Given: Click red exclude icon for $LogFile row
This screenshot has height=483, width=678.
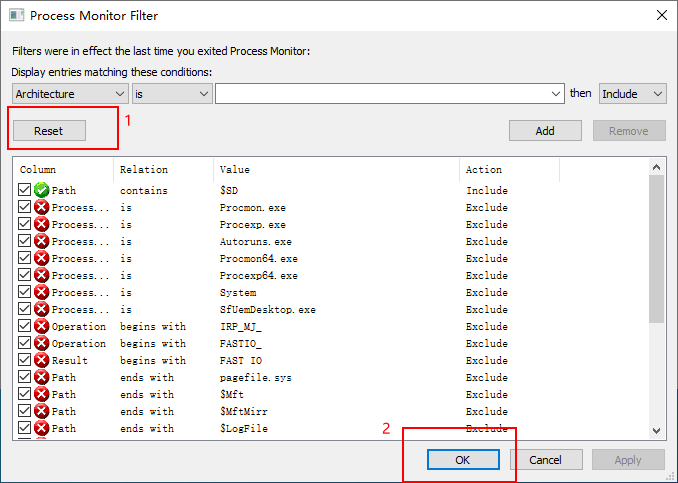Looking at the screenshot, I should 42,429.
